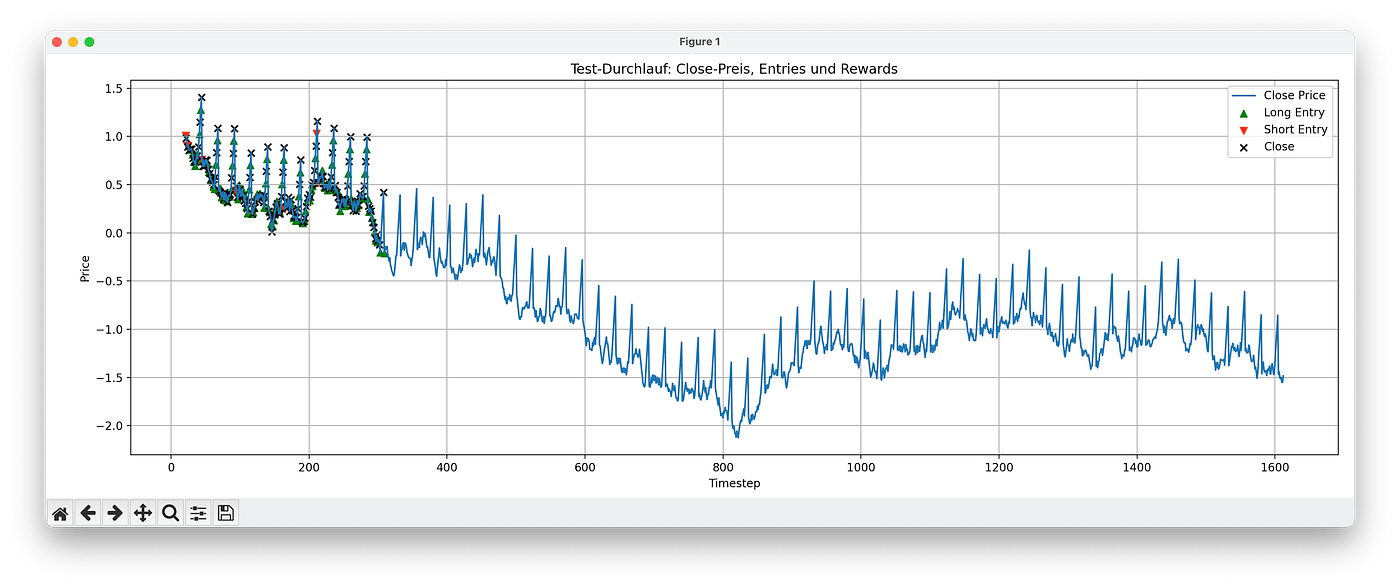Open the configure subplots sliders tool
The height and width of the screenshot is (587, 1400).
[198, 513]
